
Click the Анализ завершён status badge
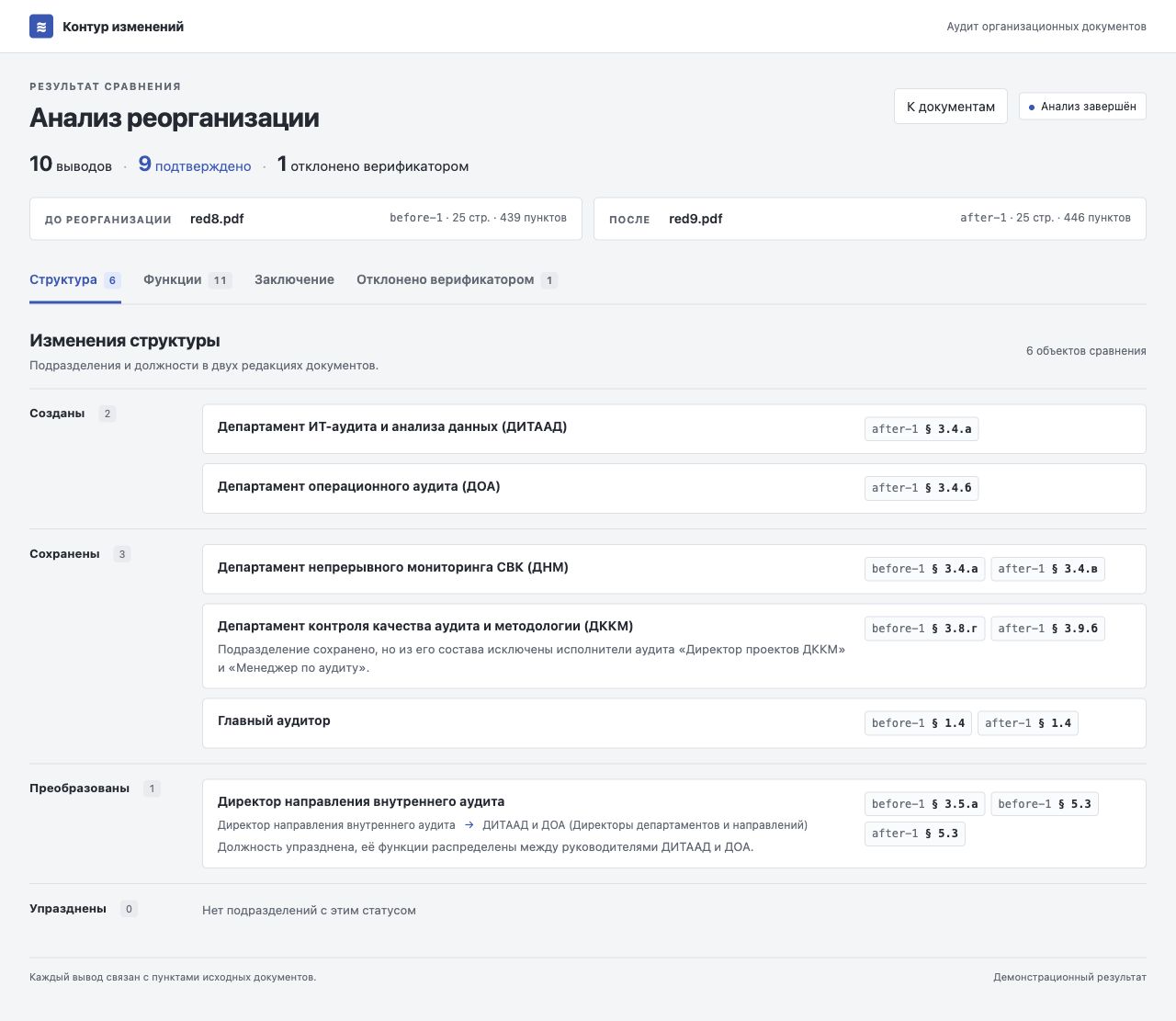coord(1082,107)
